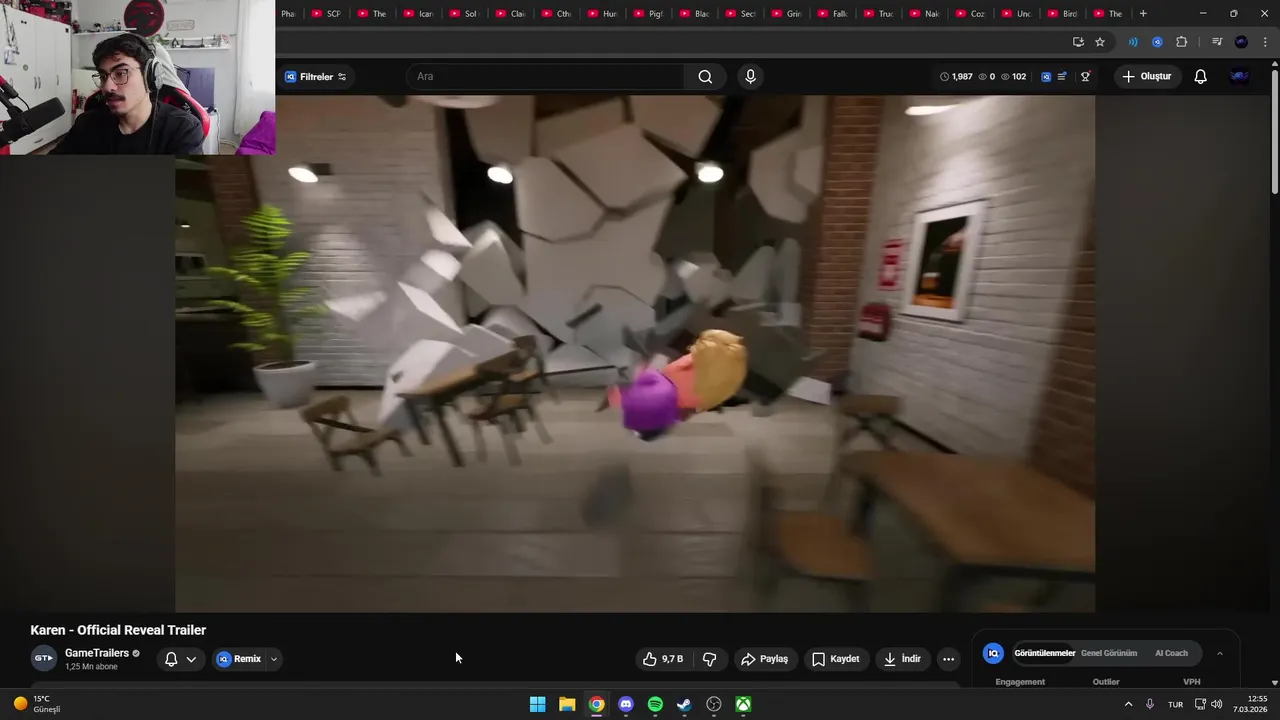Open the GameTrailers channel name link
This screenshot has height=720, width=1280.
(x=97, y=653)
